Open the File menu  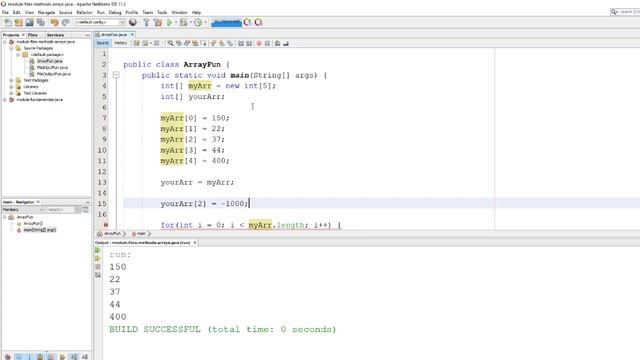click(x=5, y=12)
